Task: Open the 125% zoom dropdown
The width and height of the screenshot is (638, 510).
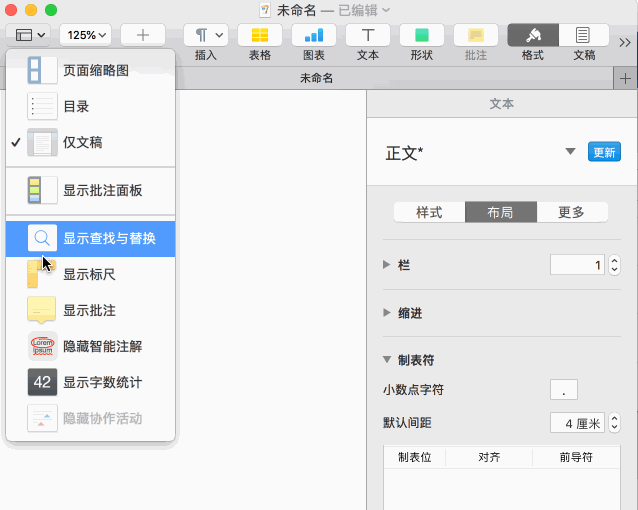Action: 85,34
